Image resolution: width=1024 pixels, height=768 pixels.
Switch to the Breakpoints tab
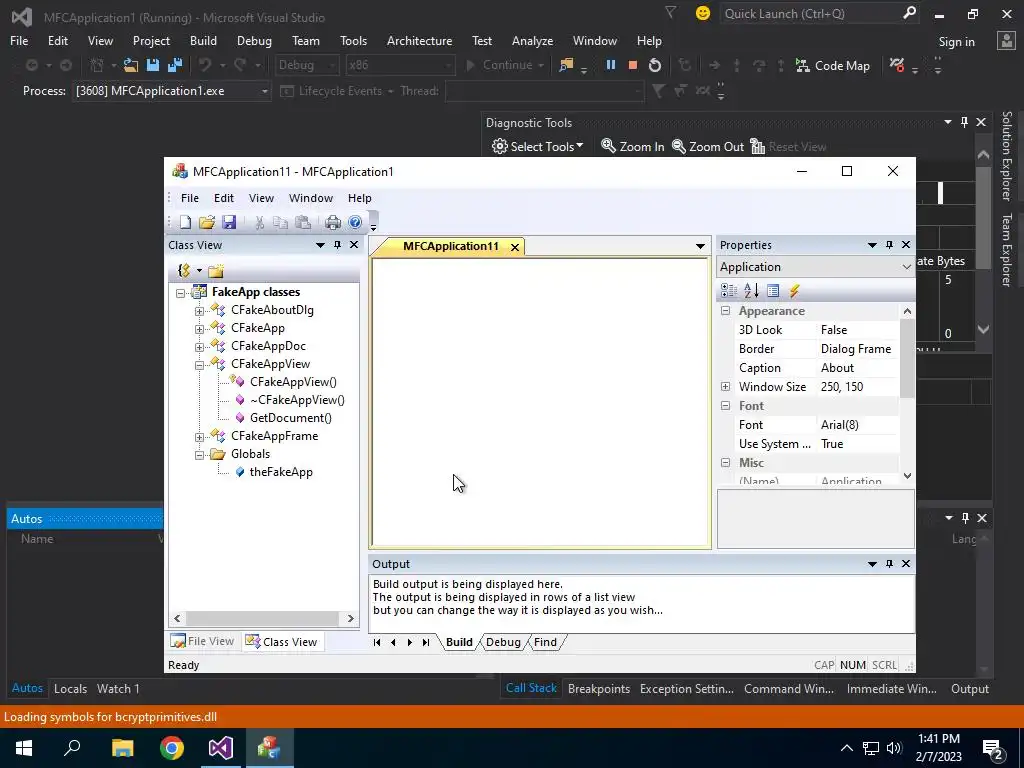coord(599,688)
